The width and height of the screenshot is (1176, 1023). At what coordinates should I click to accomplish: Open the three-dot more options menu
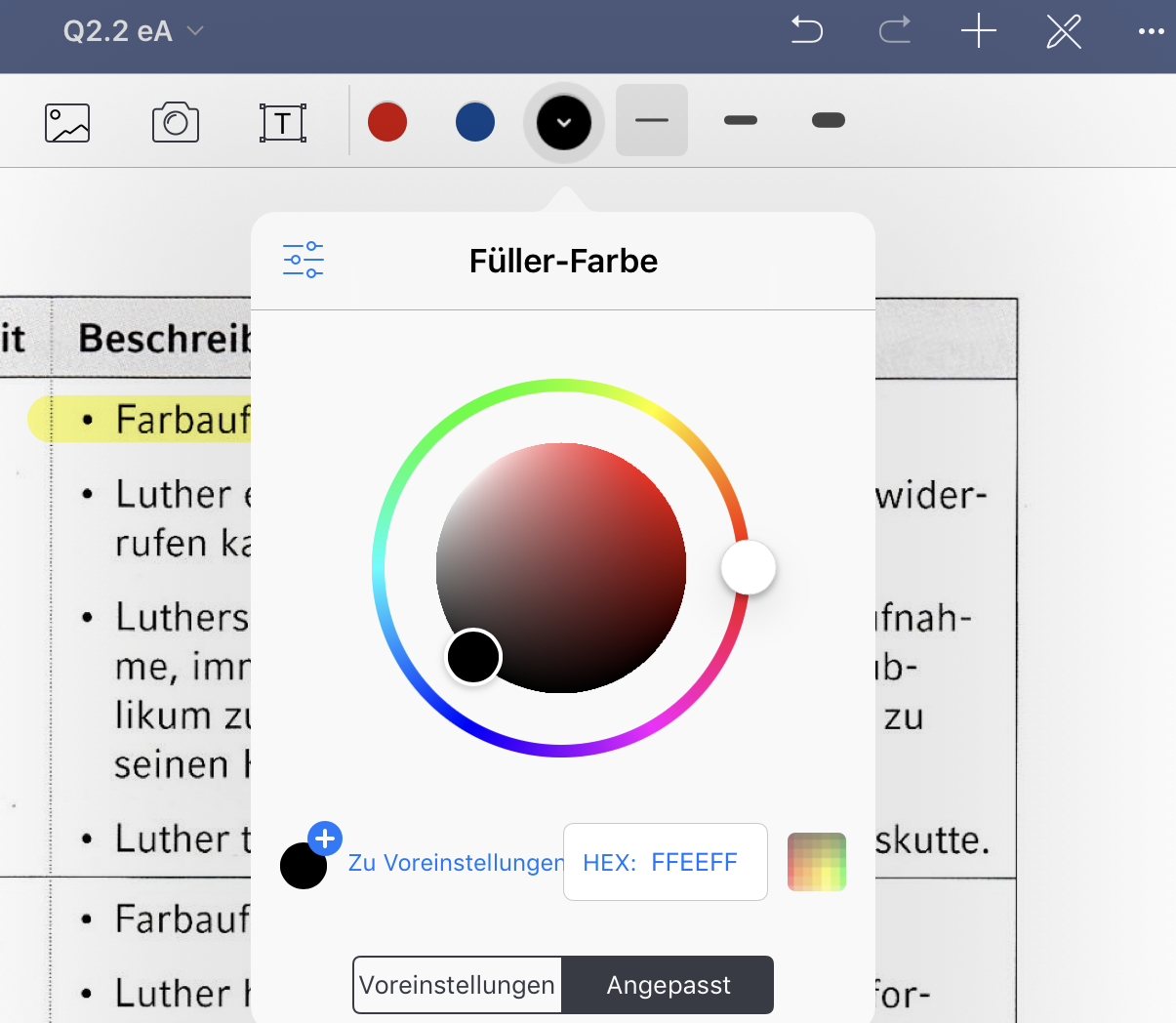point(1152,31)
